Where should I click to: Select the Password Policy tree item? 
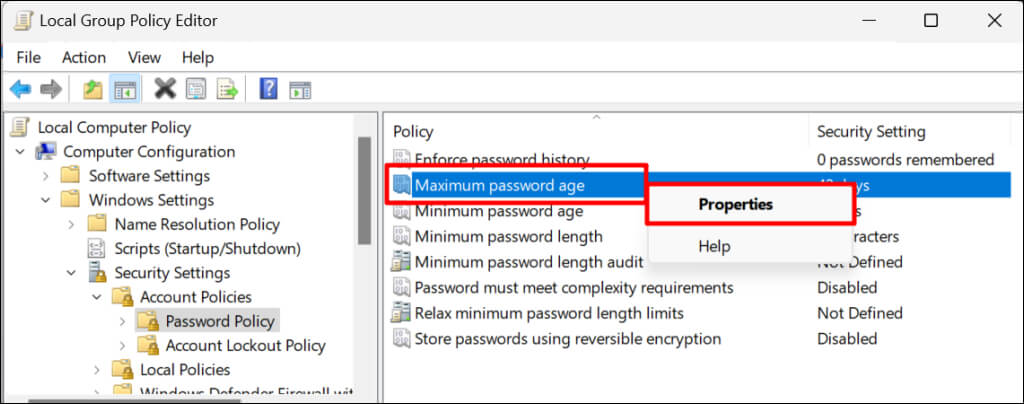point(221,321)
